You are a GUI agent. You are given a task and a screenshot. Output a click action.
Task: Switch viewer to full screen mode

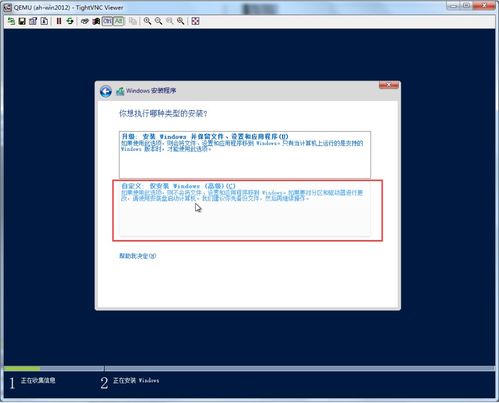(195, 21)
